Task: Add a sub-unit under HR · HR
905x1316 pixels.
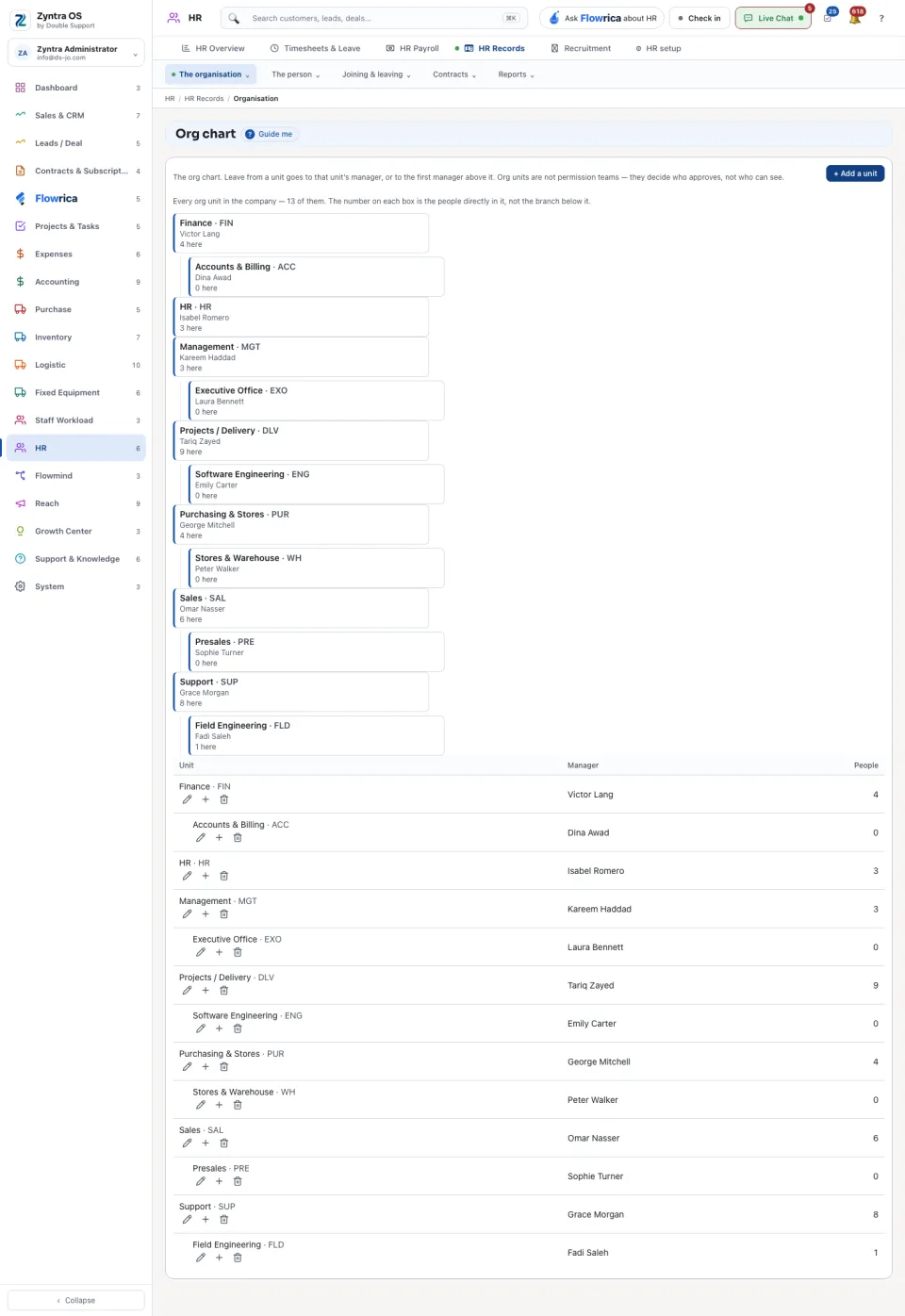Action: tap(206, 876)
